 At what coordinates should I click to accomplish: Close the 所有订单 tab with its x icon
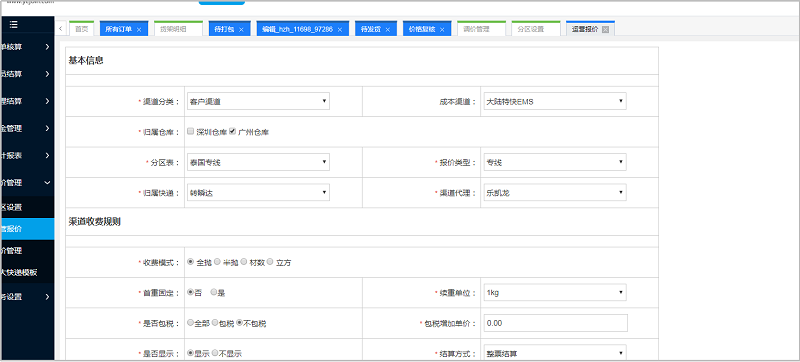[x=139, y=30]
